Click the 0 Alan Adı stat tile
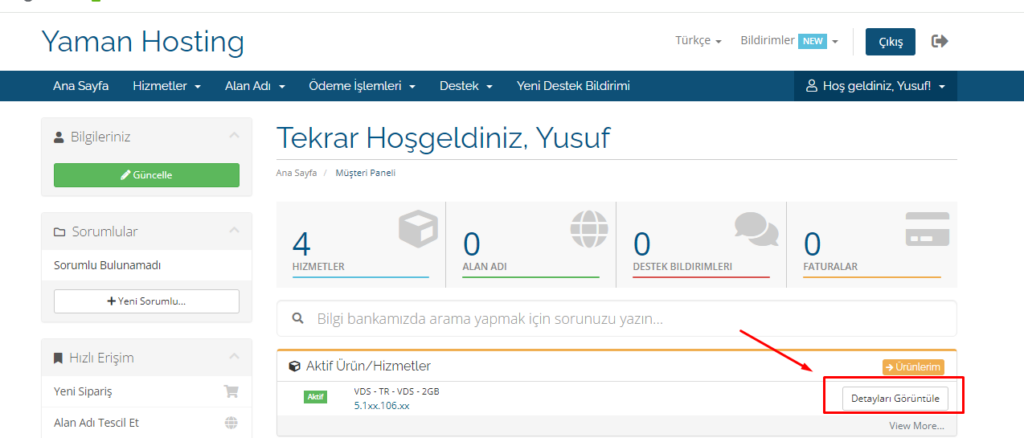This screenshot has height=438, width=1024. click(x=531, y=245)
